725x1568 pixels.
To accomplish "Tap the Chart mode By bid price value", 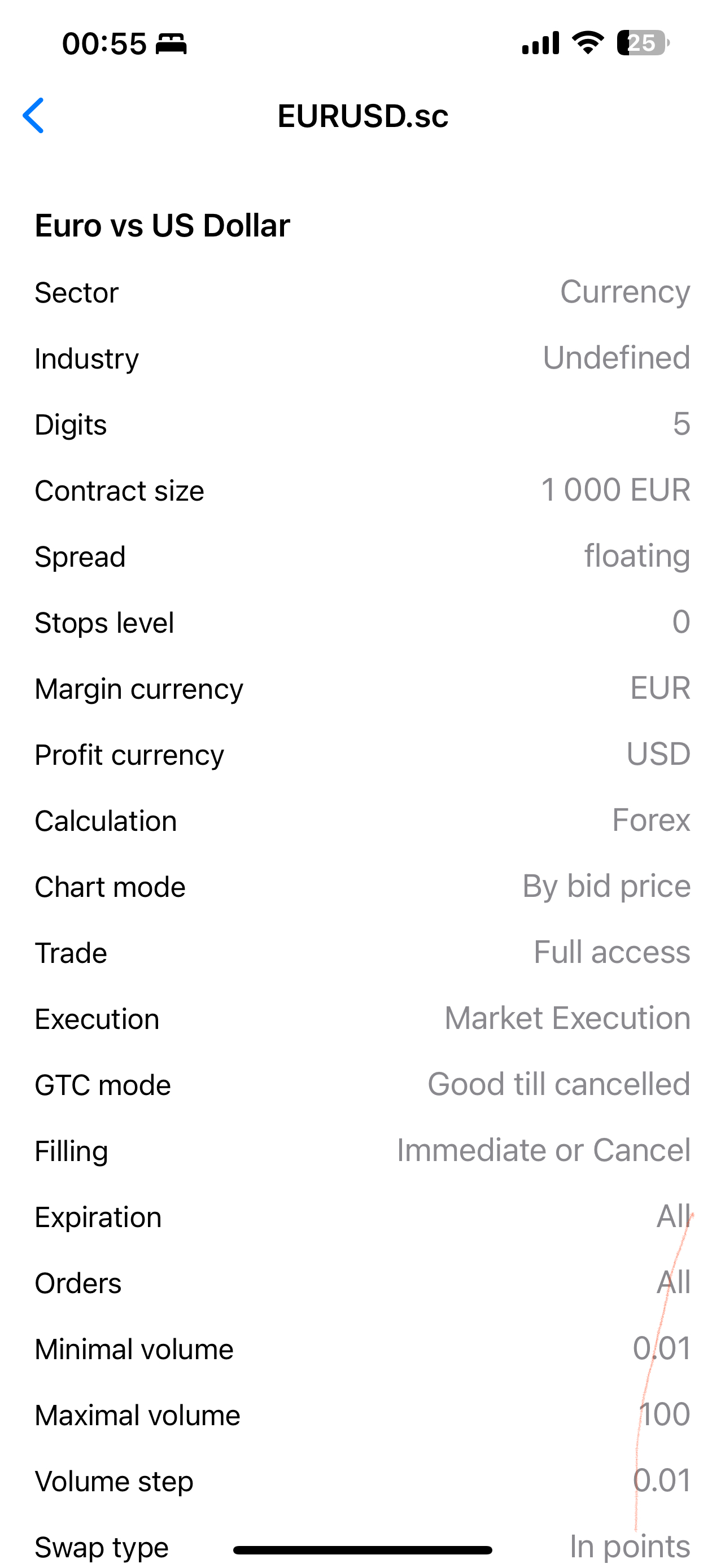I will (606, 886).
